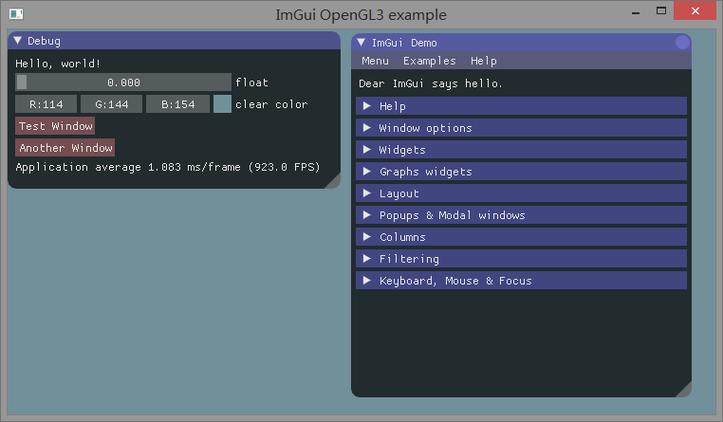Expand the Columns section

coord(521,237)
